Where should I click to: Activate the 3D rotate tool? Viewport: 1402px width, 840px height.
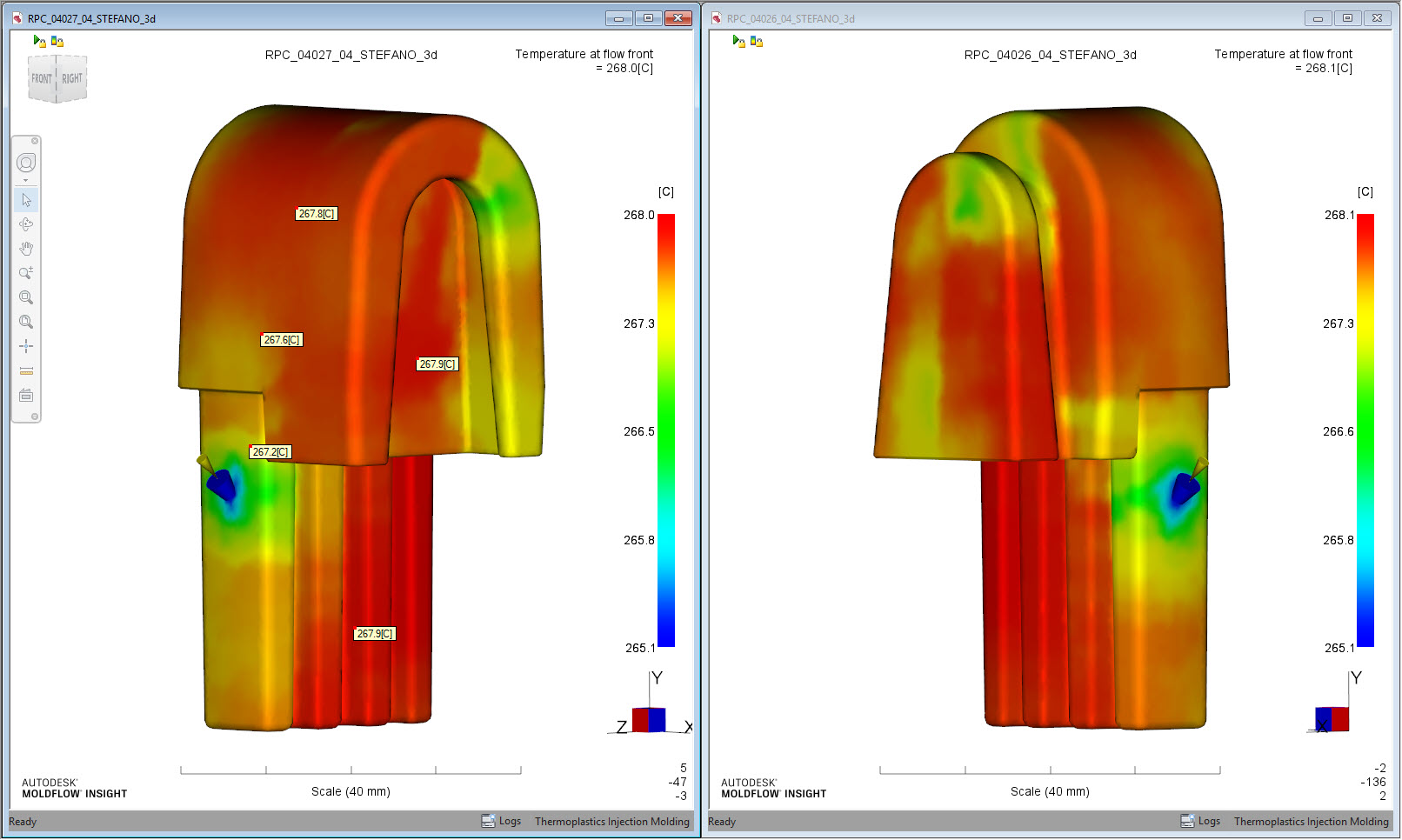pos(26,223)
